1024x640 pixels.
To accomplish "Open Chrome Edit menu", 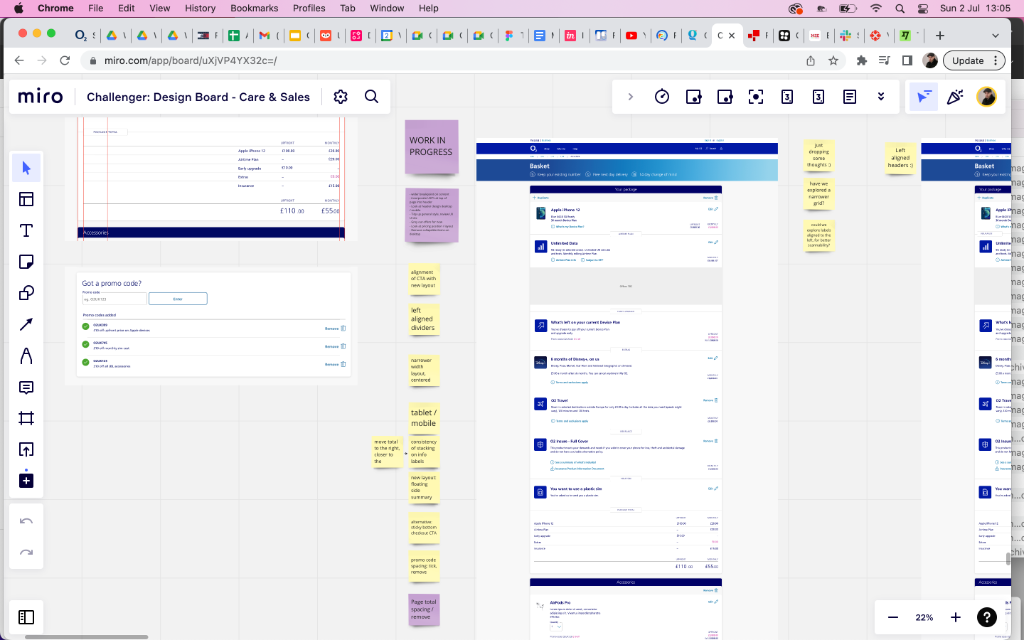I will point(126,8).
